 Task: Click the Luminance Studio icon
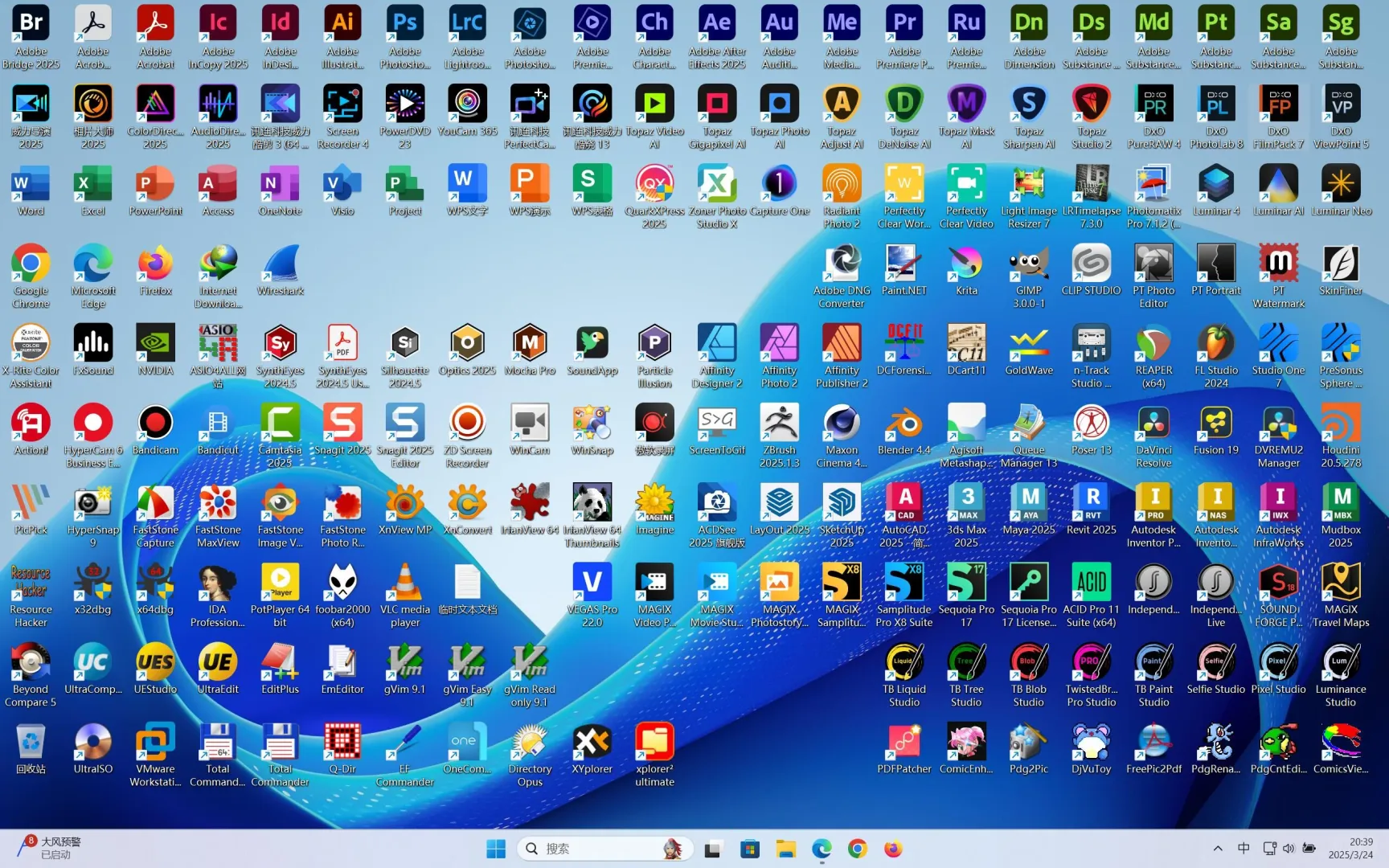(x=1341, y=674)
